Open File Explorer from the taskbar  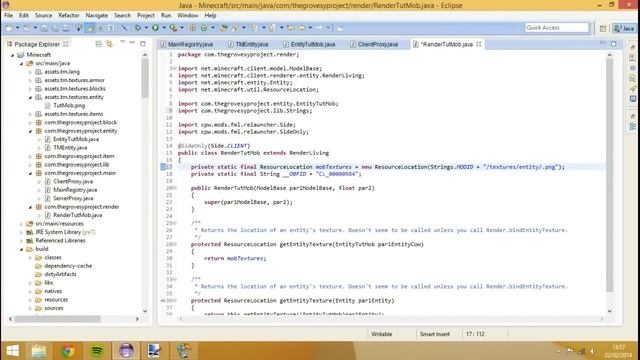tap(39, 351)
